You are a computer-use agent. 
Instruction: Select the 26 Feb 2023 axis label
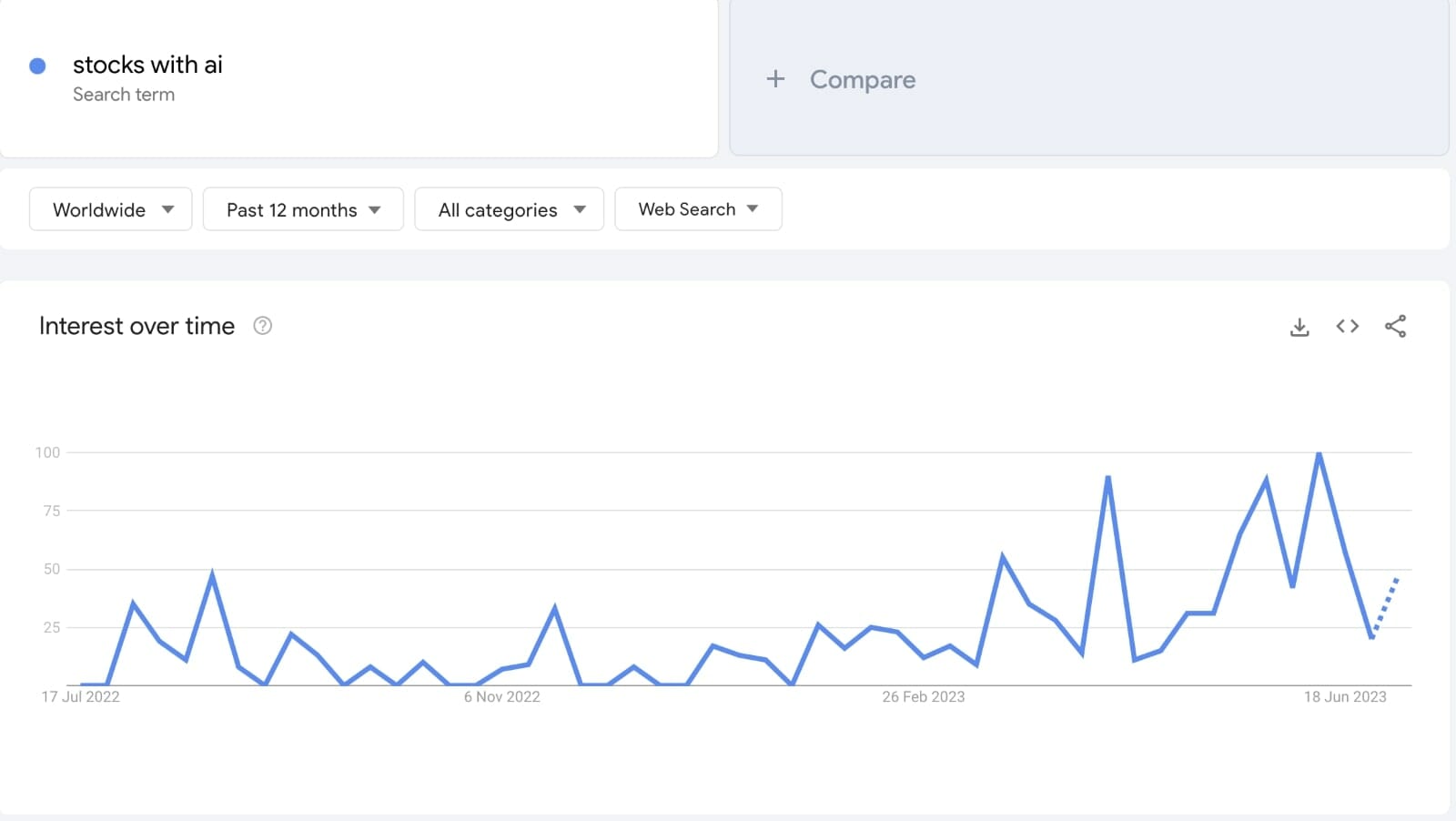[923, 696]
